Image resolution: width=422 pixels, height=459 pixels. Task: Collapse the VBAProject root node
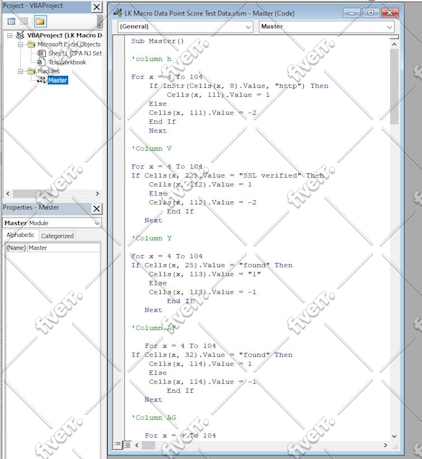tap(10, 35)
